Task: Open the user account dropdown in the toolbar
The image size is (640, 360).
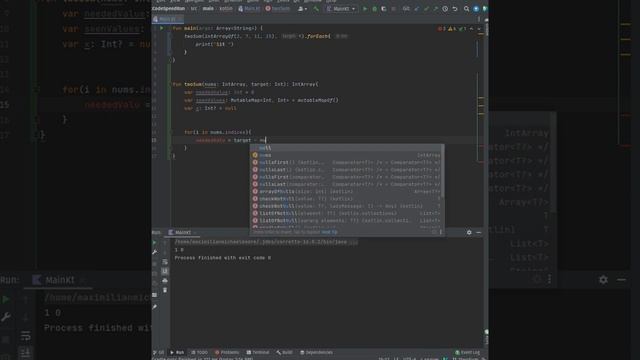Action: click(x=302, y=9)
